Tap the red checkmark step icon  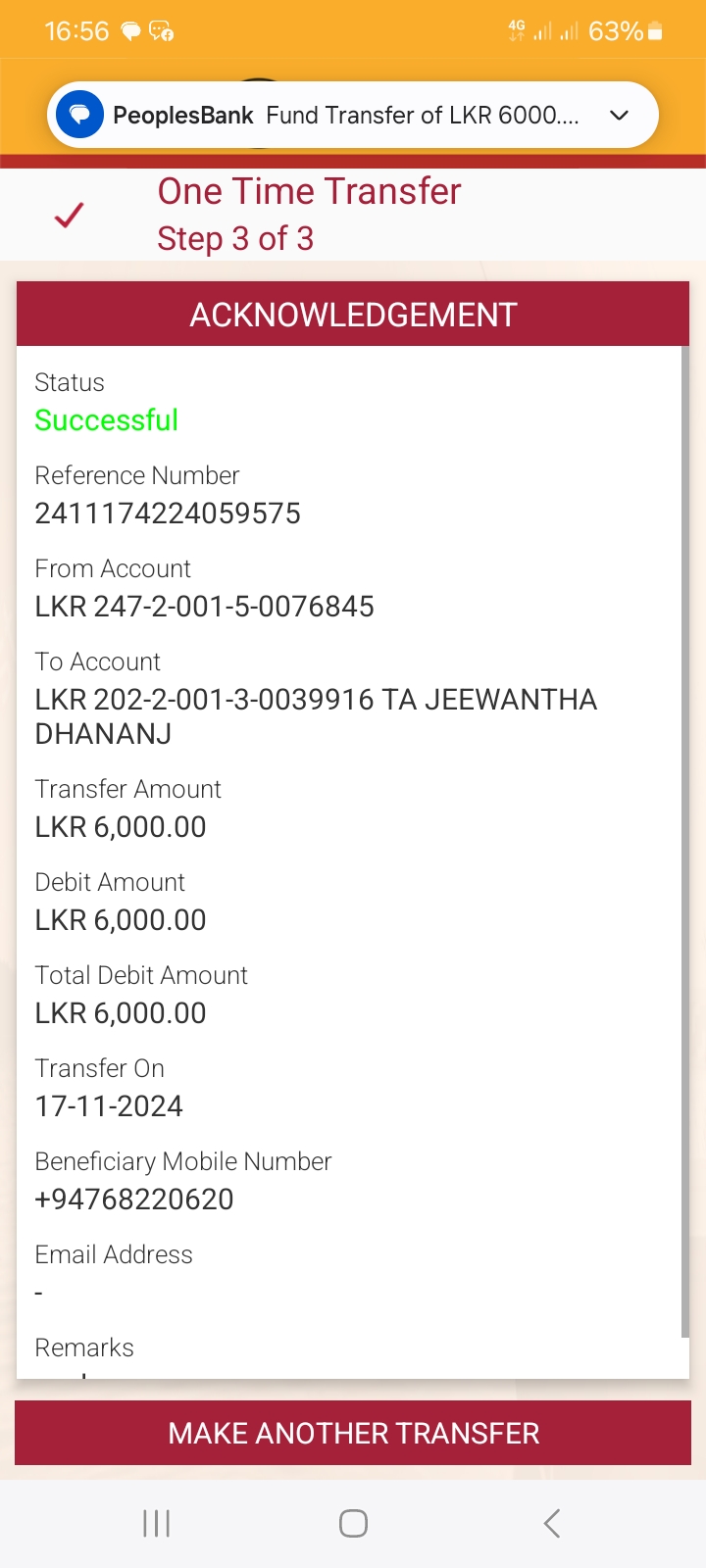click(70, 215)
